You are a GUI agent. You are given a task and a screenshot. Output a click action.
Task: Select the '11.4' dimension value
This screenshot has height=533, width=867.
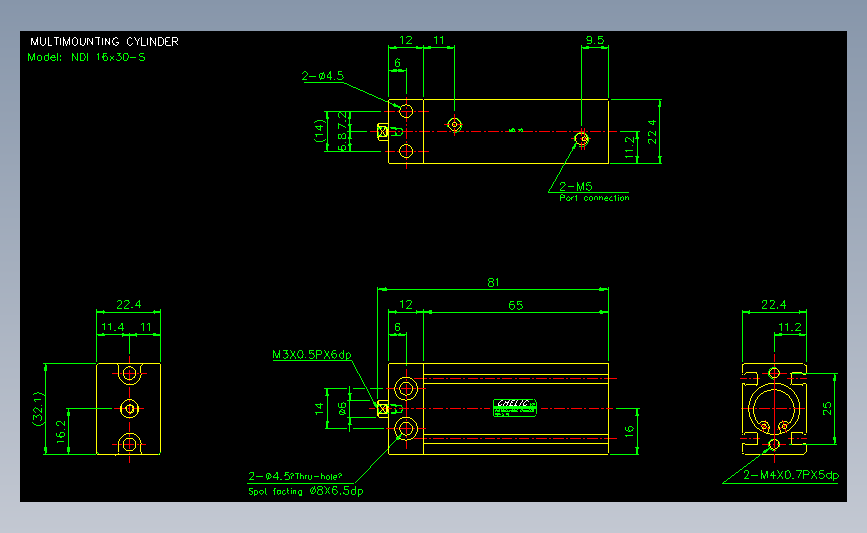click(113, 327)
